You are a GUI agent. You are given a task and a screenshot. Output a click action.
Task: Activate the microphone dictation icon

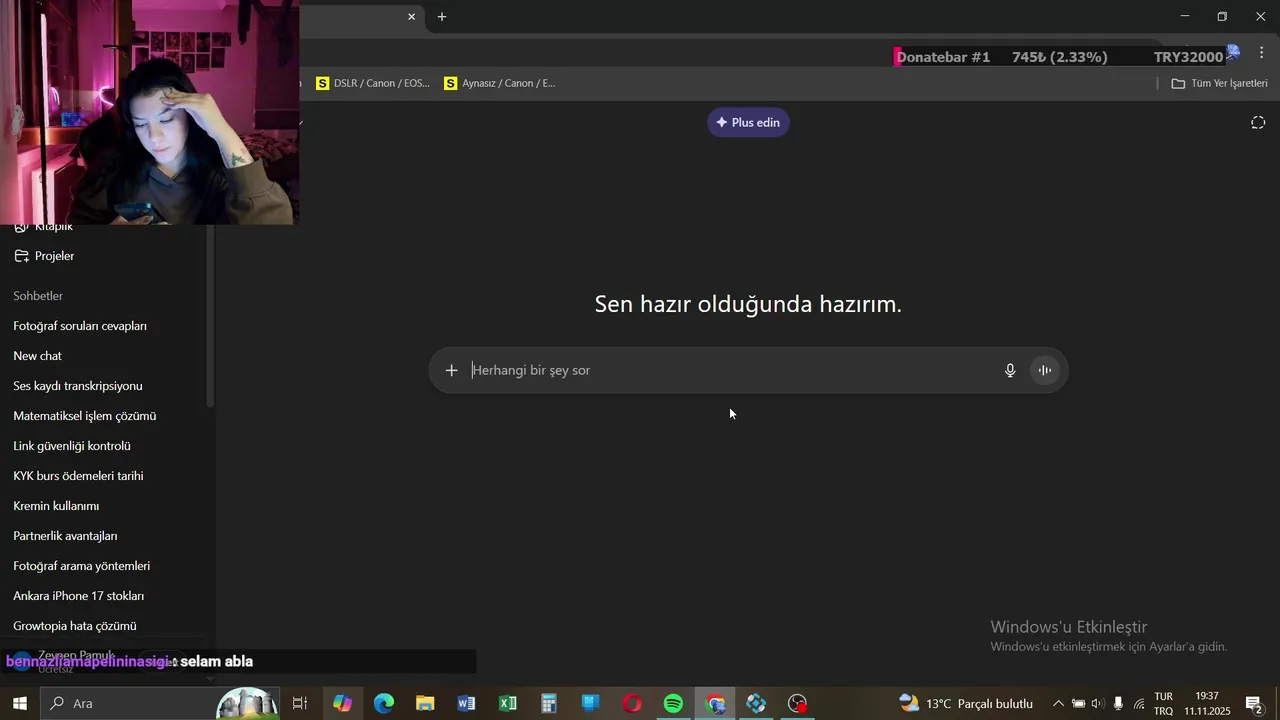(1010, 370)
